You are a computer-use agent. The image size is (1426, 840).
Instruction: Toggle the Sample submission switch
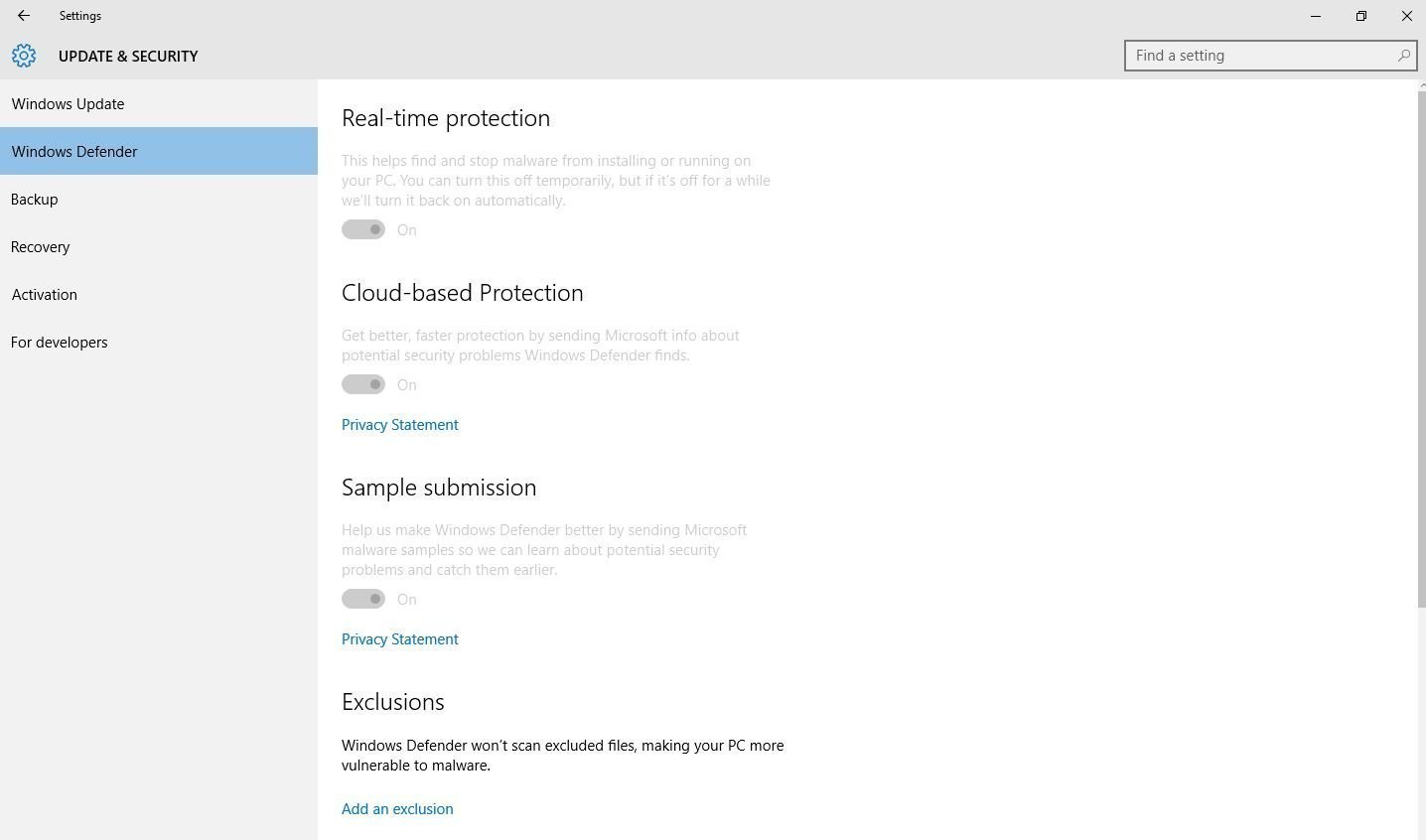point(363,599)
